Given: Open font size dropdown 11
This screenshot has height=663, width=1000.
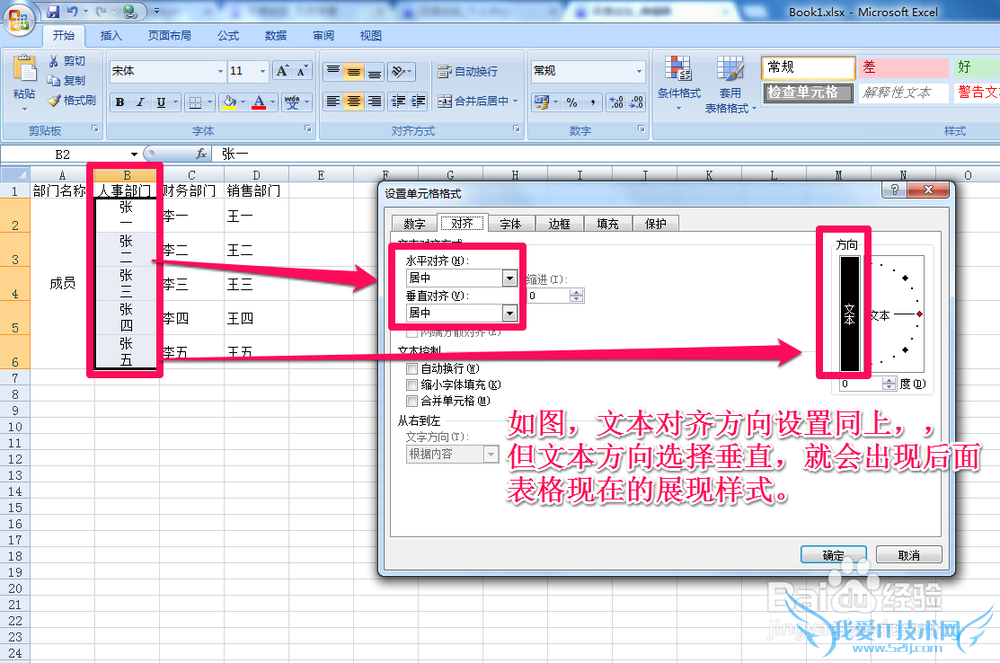Looking at the screenshot, I should pyautogui.click(x=262, y=71).
